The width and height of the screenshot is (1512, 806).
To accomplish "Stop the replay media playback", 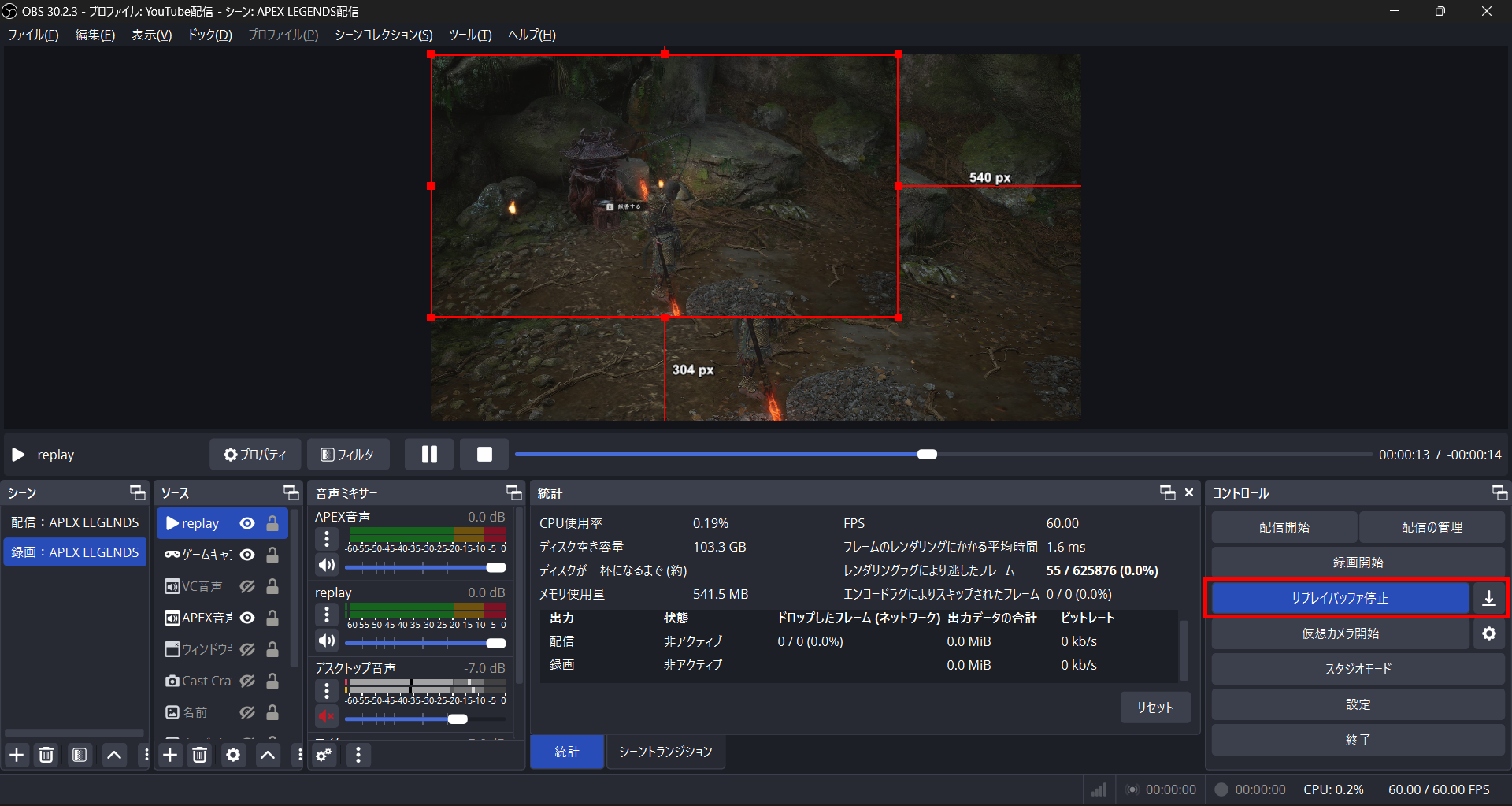I will (484, 455).
